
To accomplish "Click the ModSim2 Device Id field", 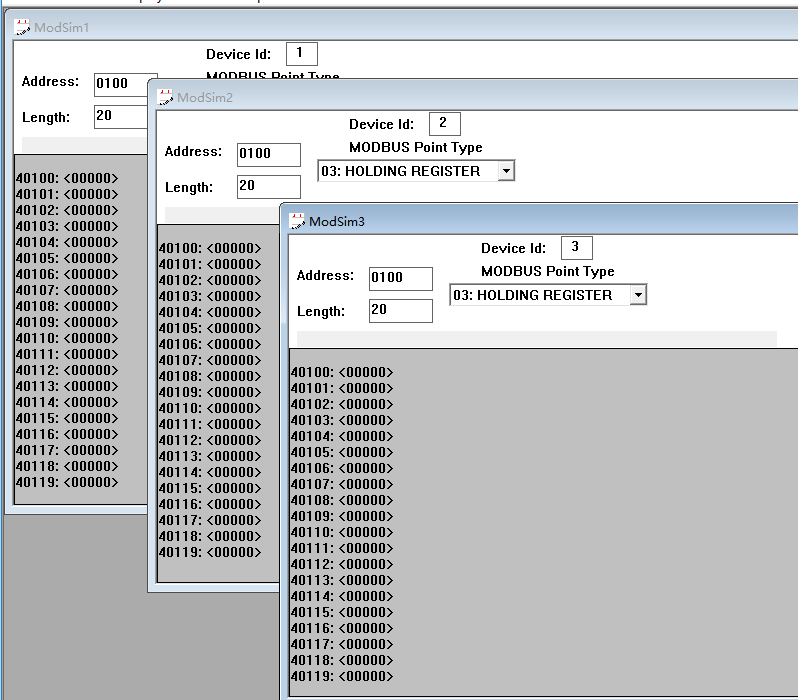I will click(x=444, y=123).
